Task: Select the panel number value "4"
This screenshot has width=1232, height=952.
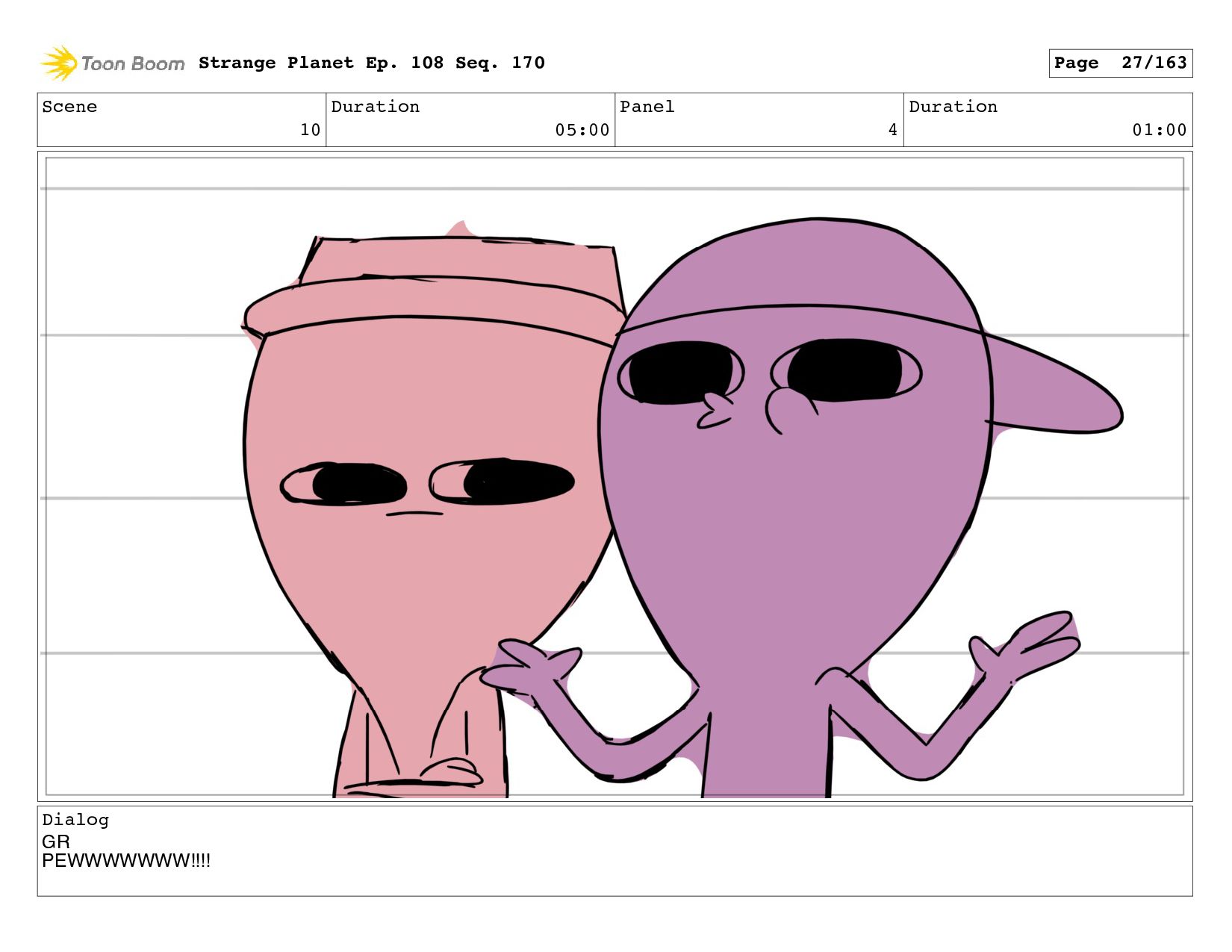Action: [892, 130]
